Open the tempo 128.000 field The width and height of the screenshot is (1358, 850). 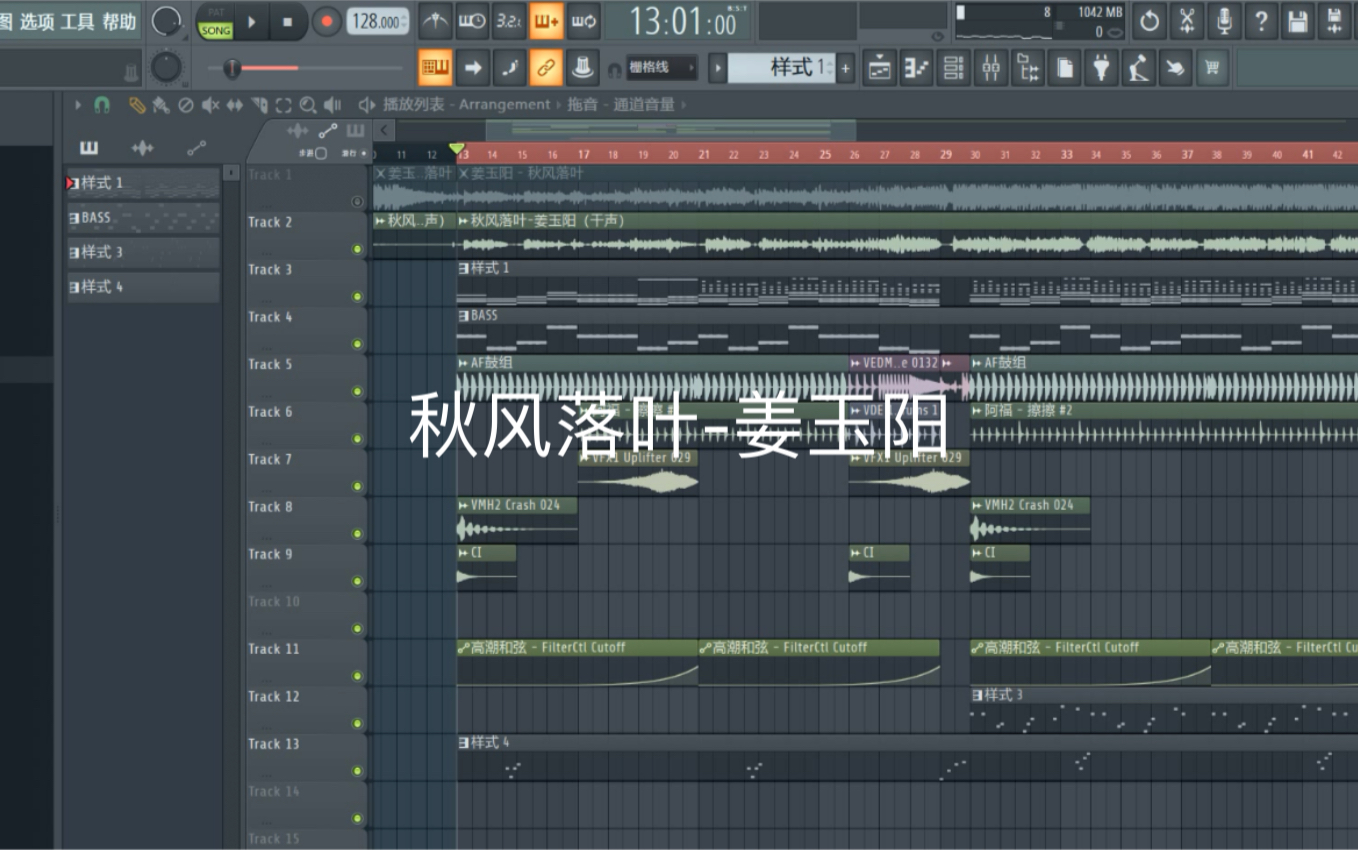tap(378, 21)
